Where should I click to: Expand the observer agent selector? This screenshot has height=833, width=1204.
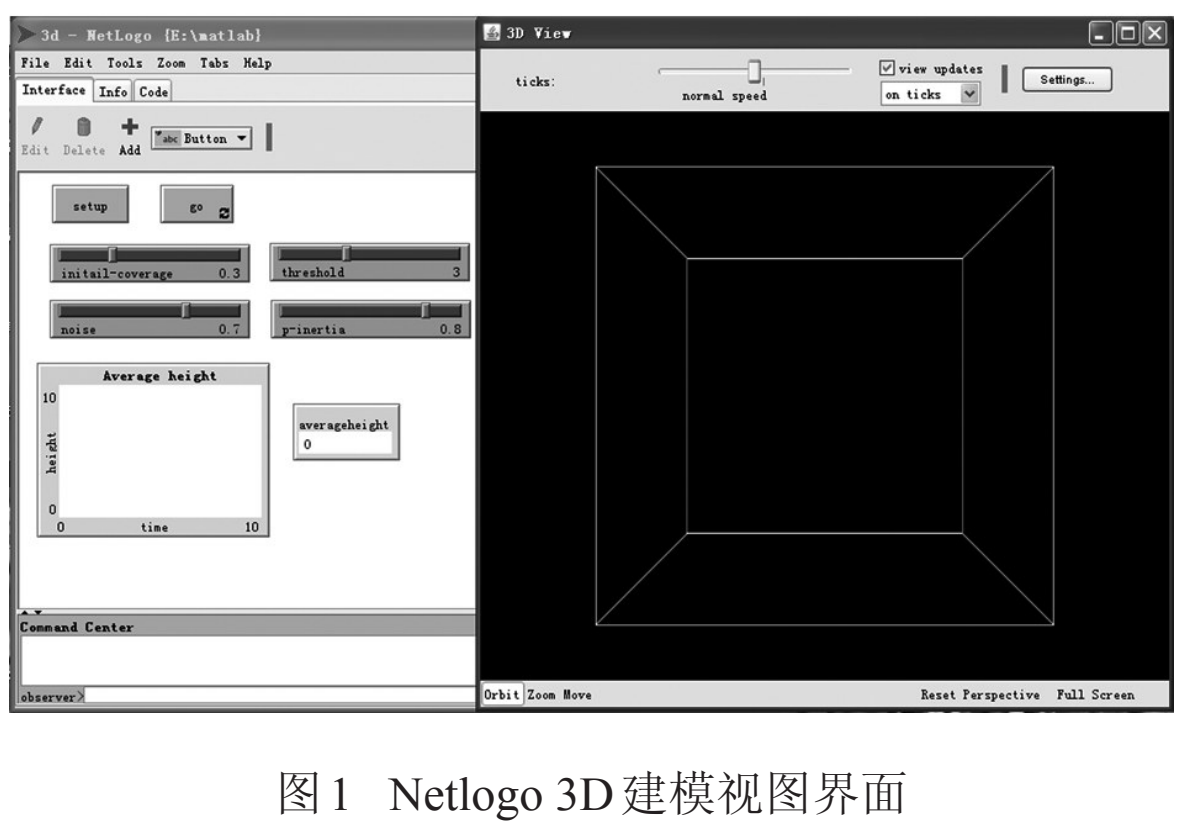(53, 697)
